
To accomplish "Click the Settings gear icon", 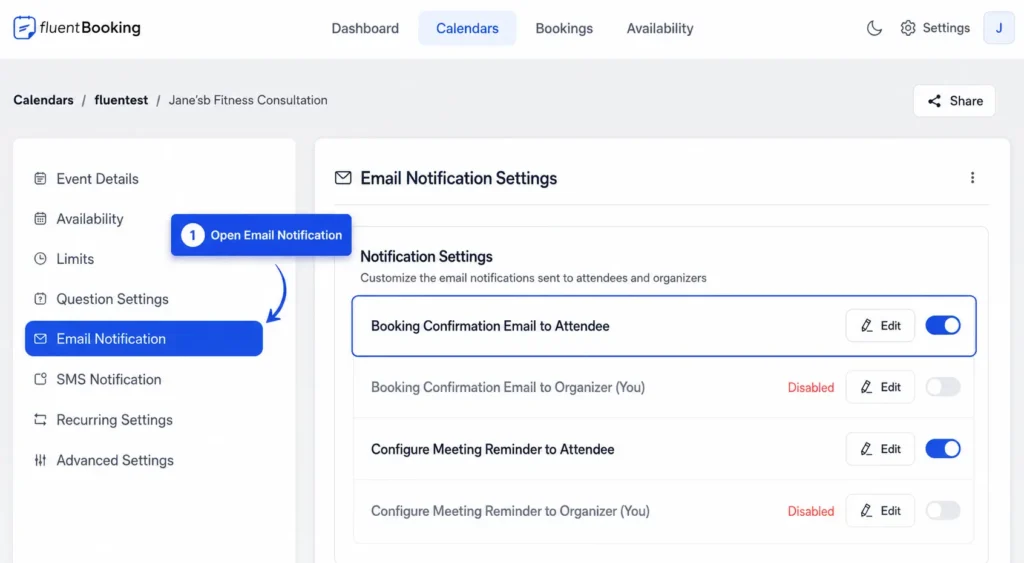I will pyautogui.click(x=908, y=28).
